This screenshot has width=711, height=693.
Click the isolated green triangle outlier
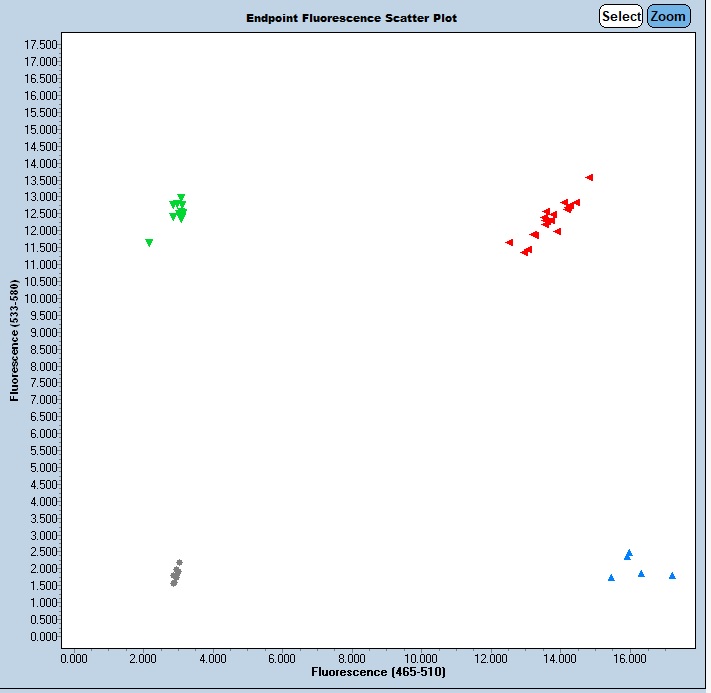(x=149, y=242)
